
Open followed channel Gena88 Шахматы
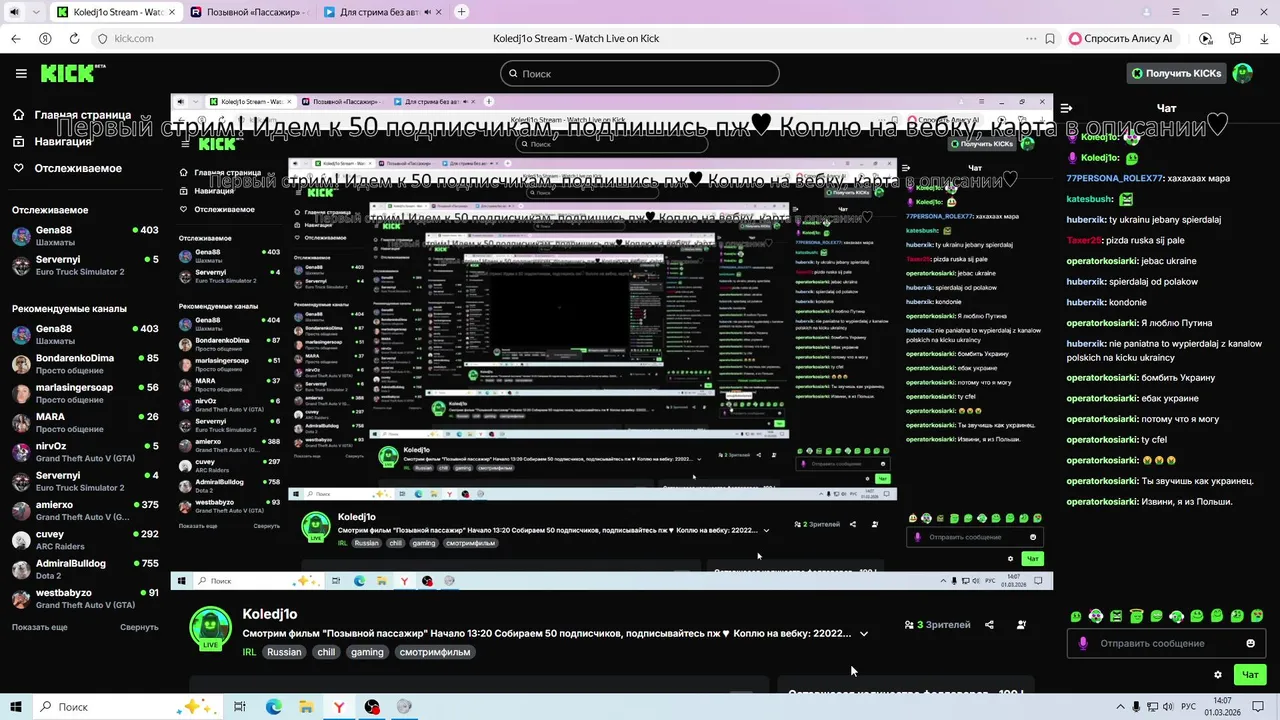click(x=85, y=236)
